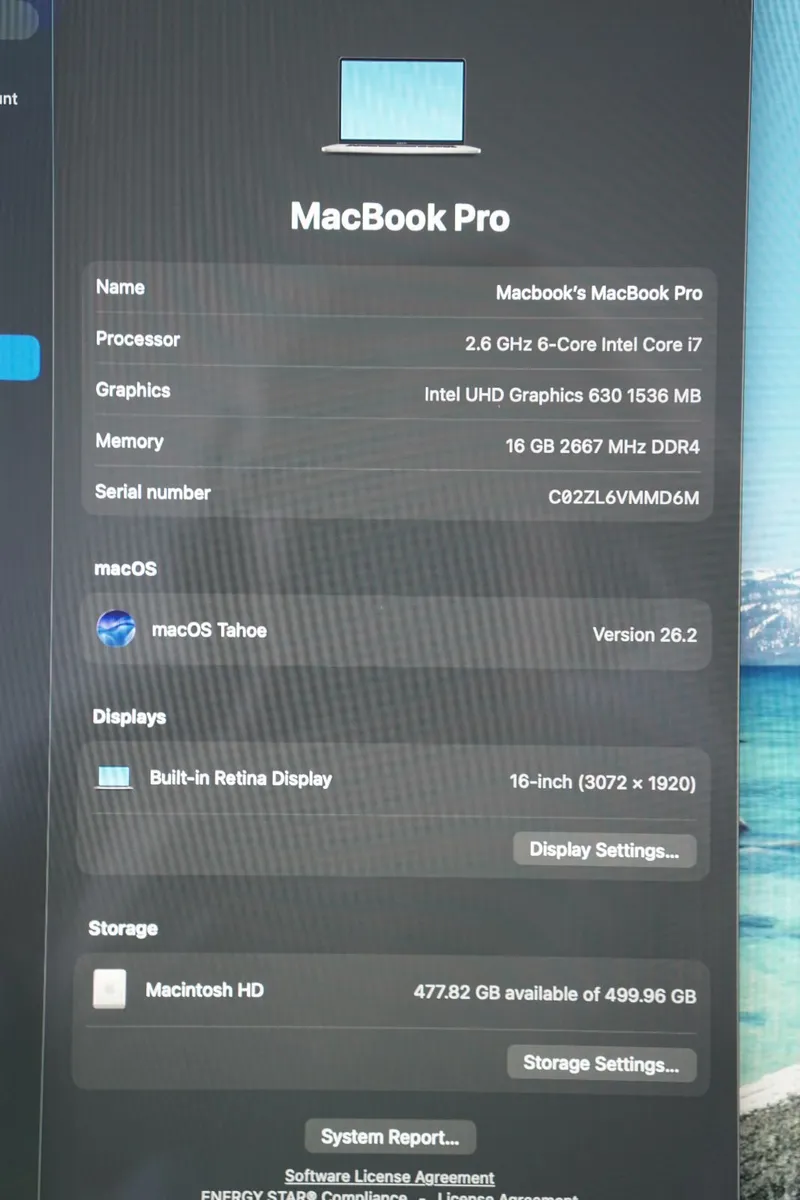Click the Storage section heading
The width and height of the screenshot is (800, 1200).
click(x=123, y=928)
